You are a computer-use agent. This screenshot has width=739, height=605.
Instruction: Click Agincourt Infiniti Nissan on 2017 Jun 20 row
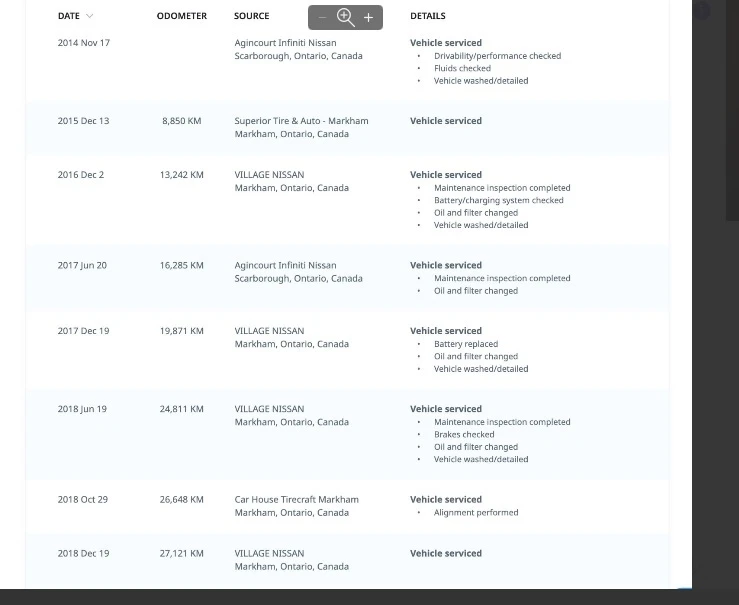[x=285, y=266]
